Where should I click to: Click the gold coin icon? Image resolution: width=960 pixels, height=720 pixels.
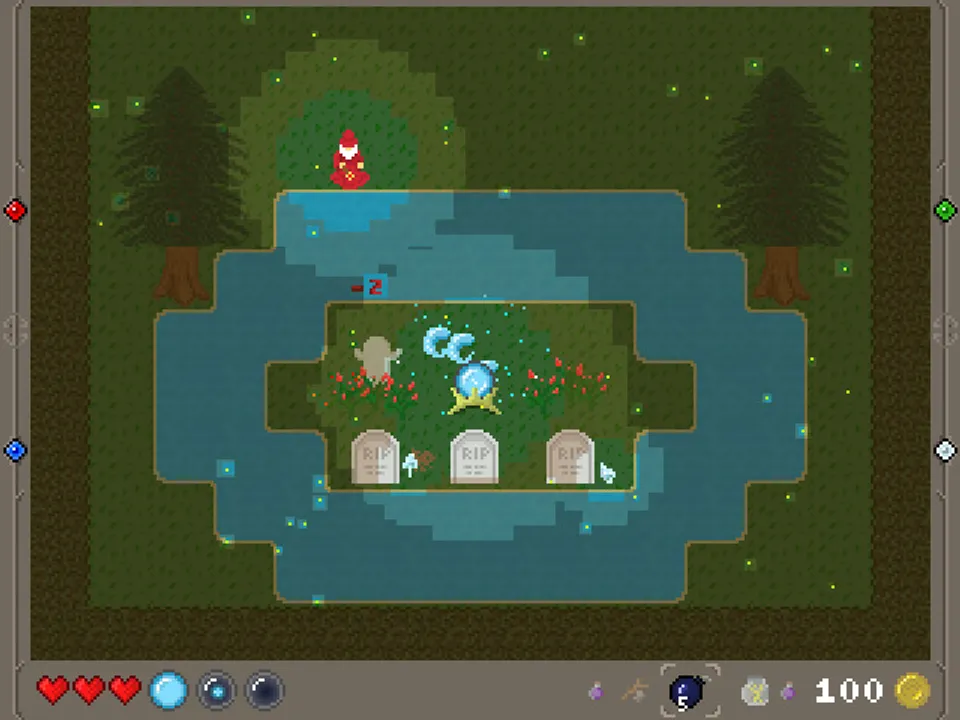tap(912, 691)
